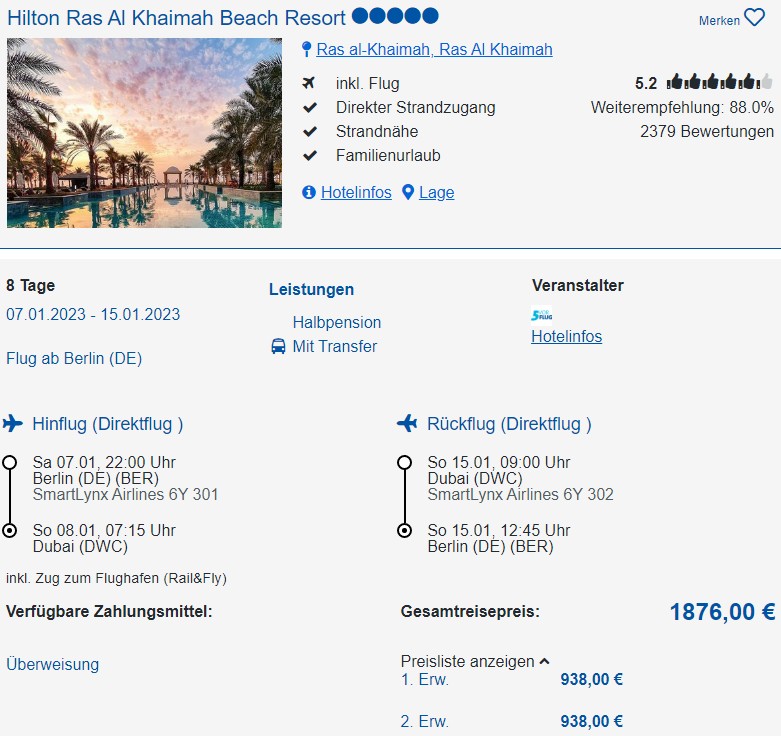Open the Ras al-Khaimah location link
Image resolution: width=781 pixels, height=736 pixels.
(x=434, y=50)
